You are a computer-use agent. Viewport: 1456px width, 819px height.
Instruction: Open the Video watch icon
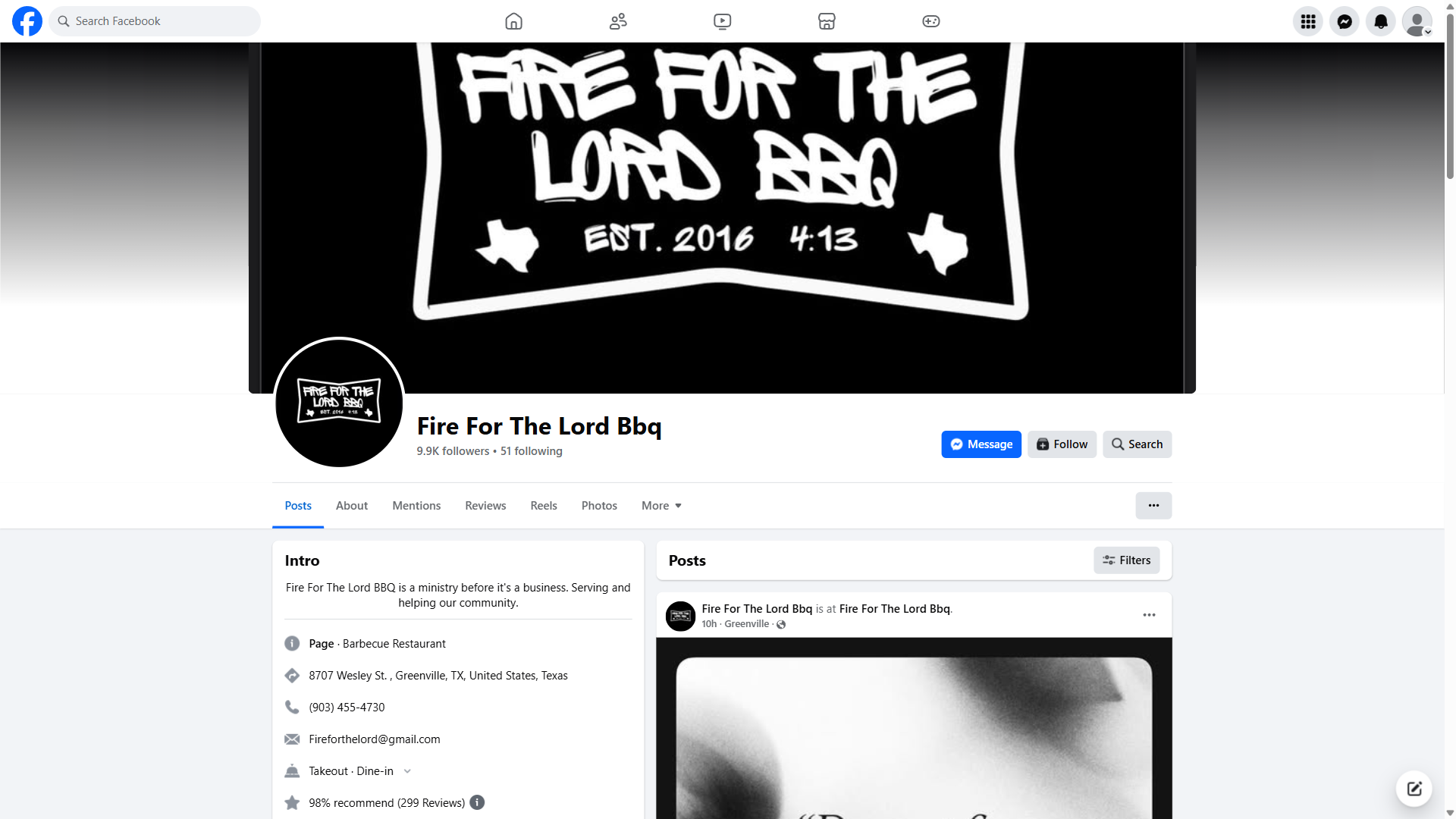[x=723, y=21]
